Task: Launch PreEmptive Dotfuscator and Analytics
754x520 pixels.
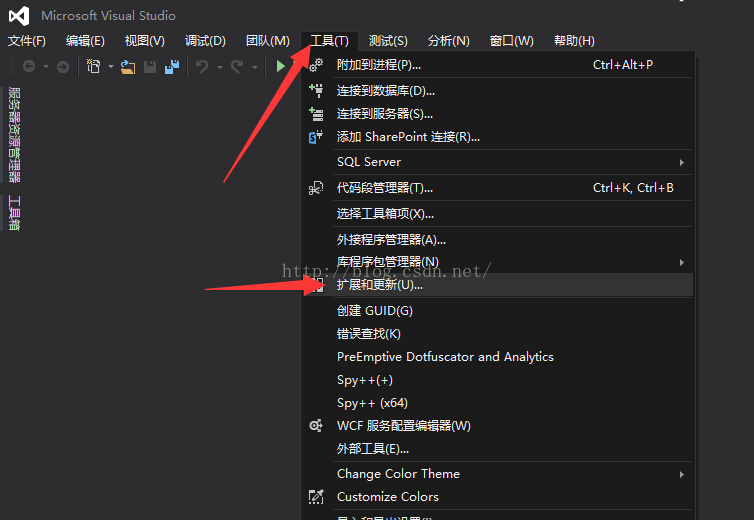Action: click(x=498, y=357)
